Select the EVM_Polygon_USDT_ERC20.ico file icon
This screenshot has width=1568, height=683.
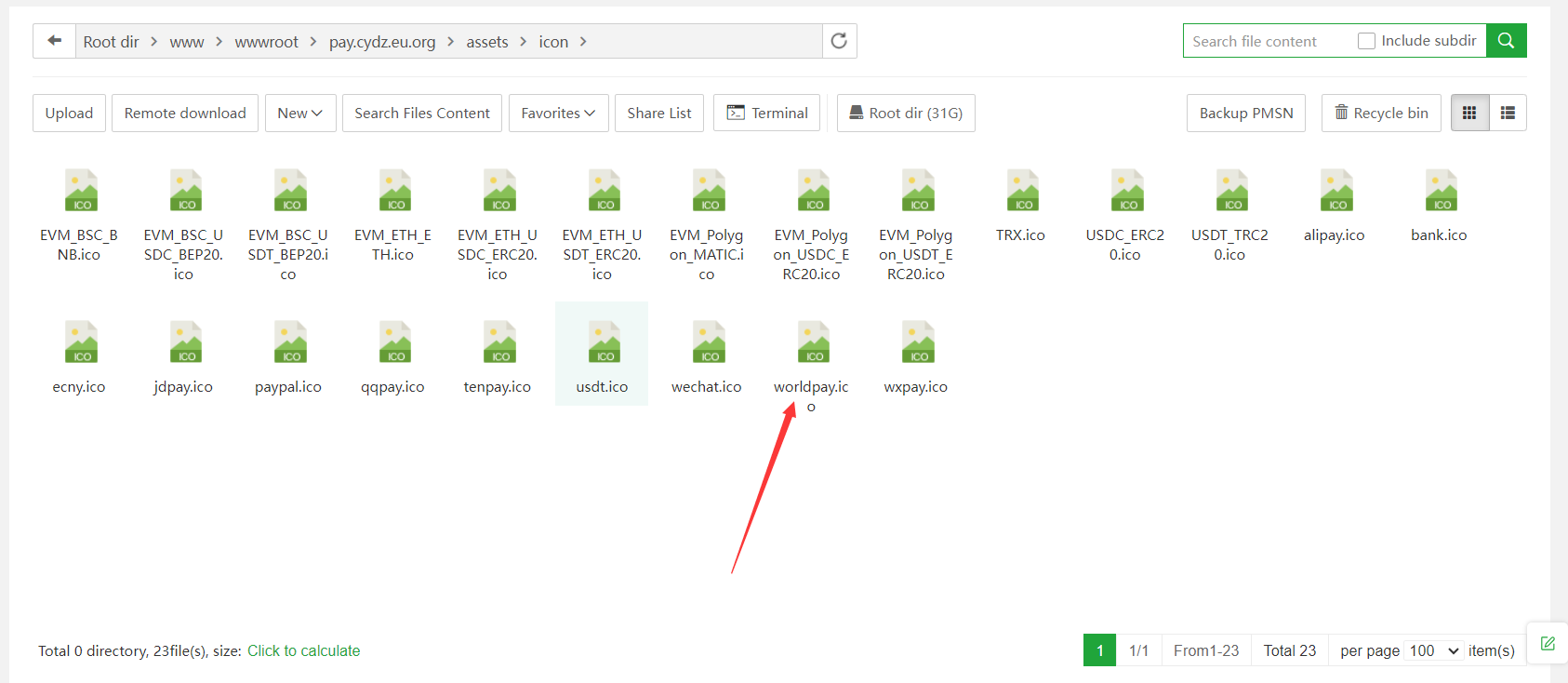click(917, 191)
